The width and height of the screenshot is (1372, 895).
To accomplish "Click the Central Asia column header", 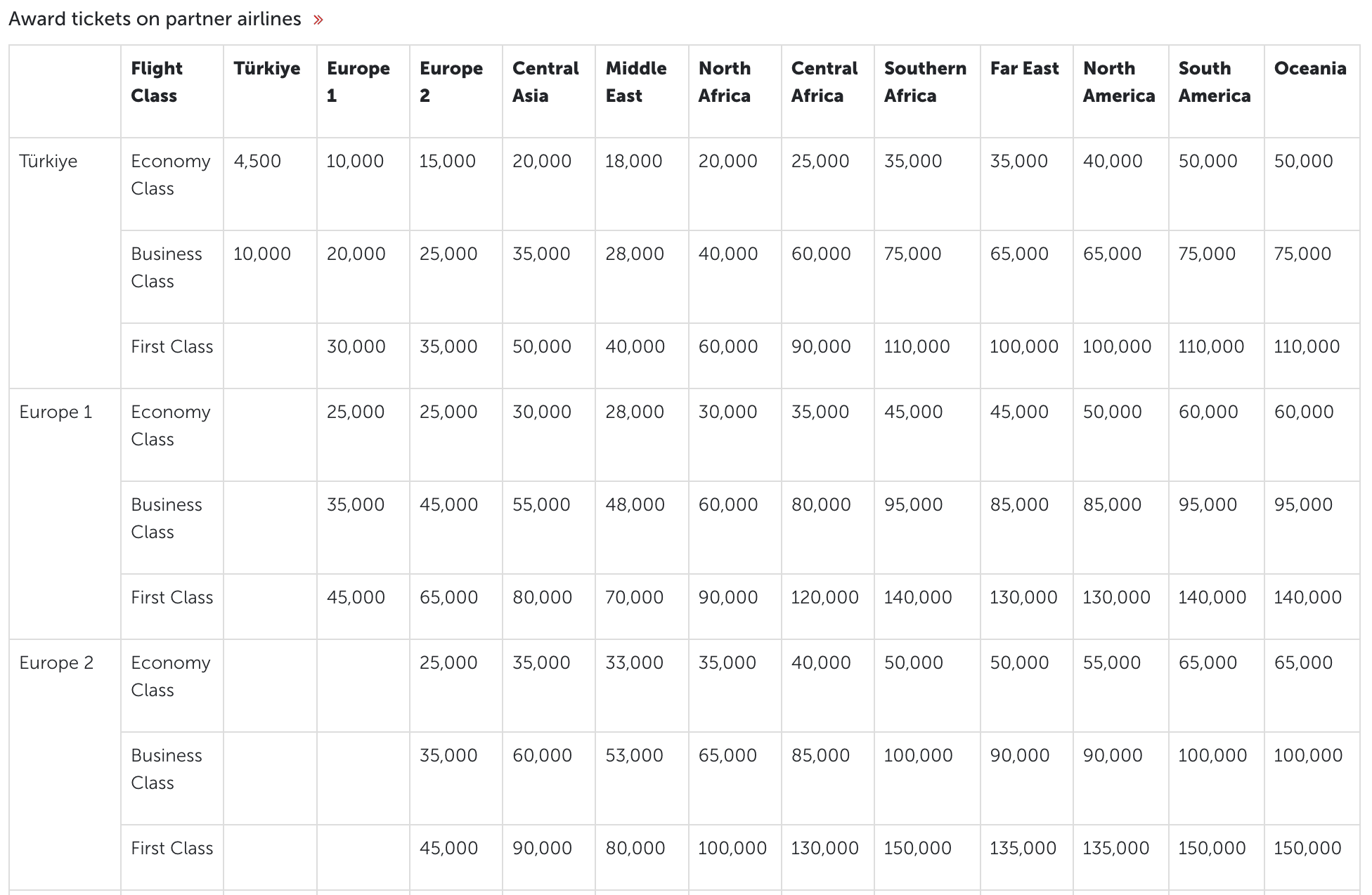I will pyautogui.click(x=545, y=81).
